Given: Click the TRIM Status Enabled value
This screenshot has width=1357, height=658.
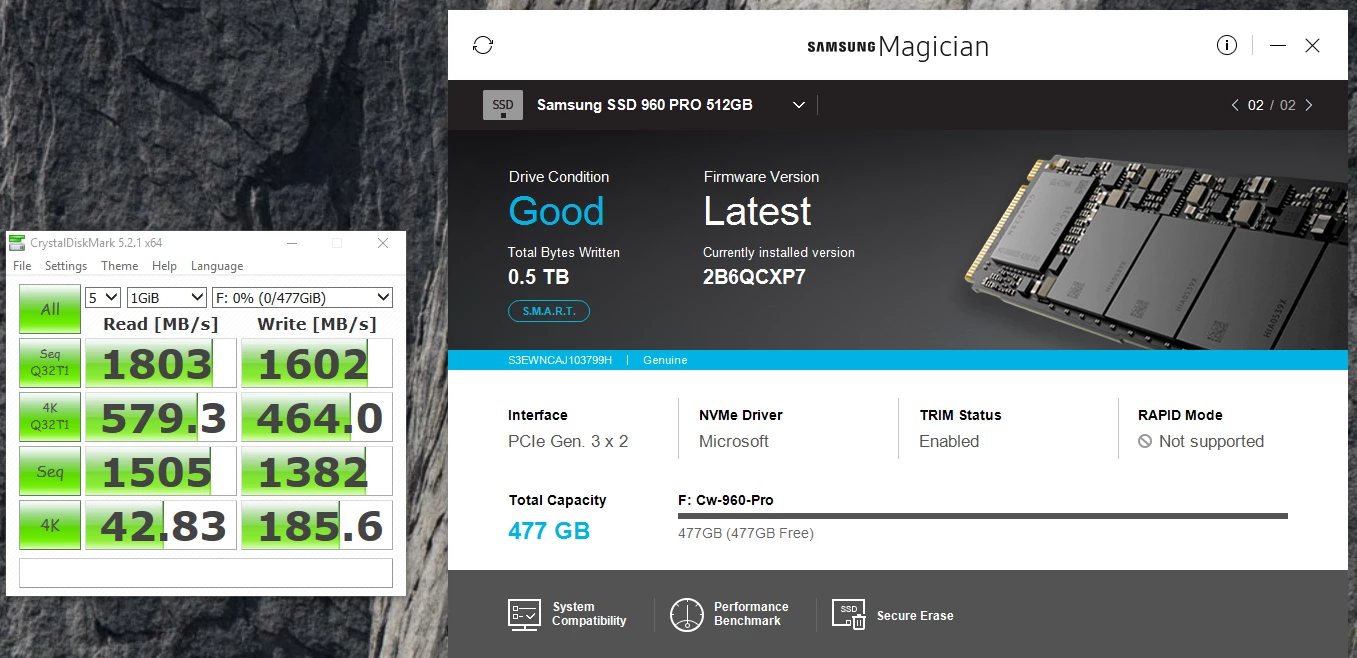Looking at the screenshot, I should tap(949, 441).
